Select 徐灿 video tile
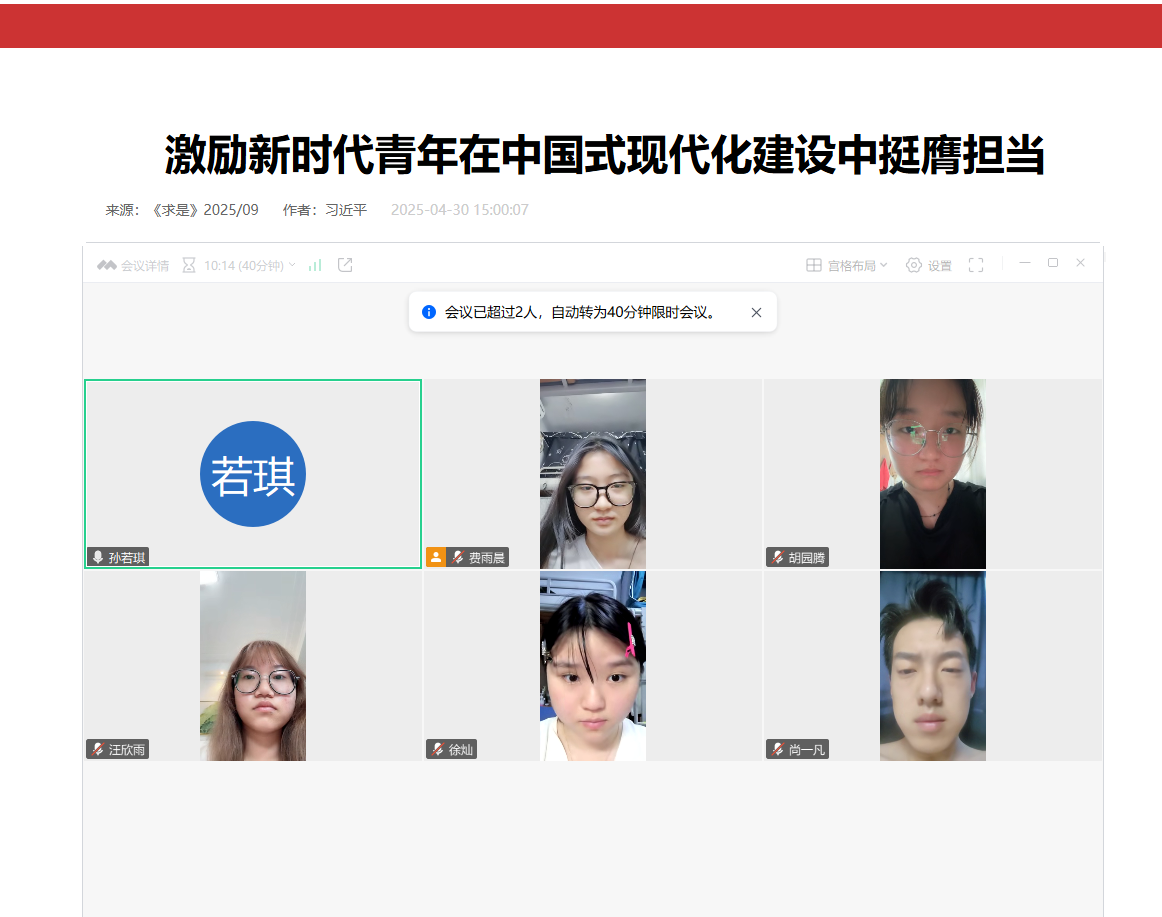Screen dimensions: 1162x917 [x=593, y=666]
